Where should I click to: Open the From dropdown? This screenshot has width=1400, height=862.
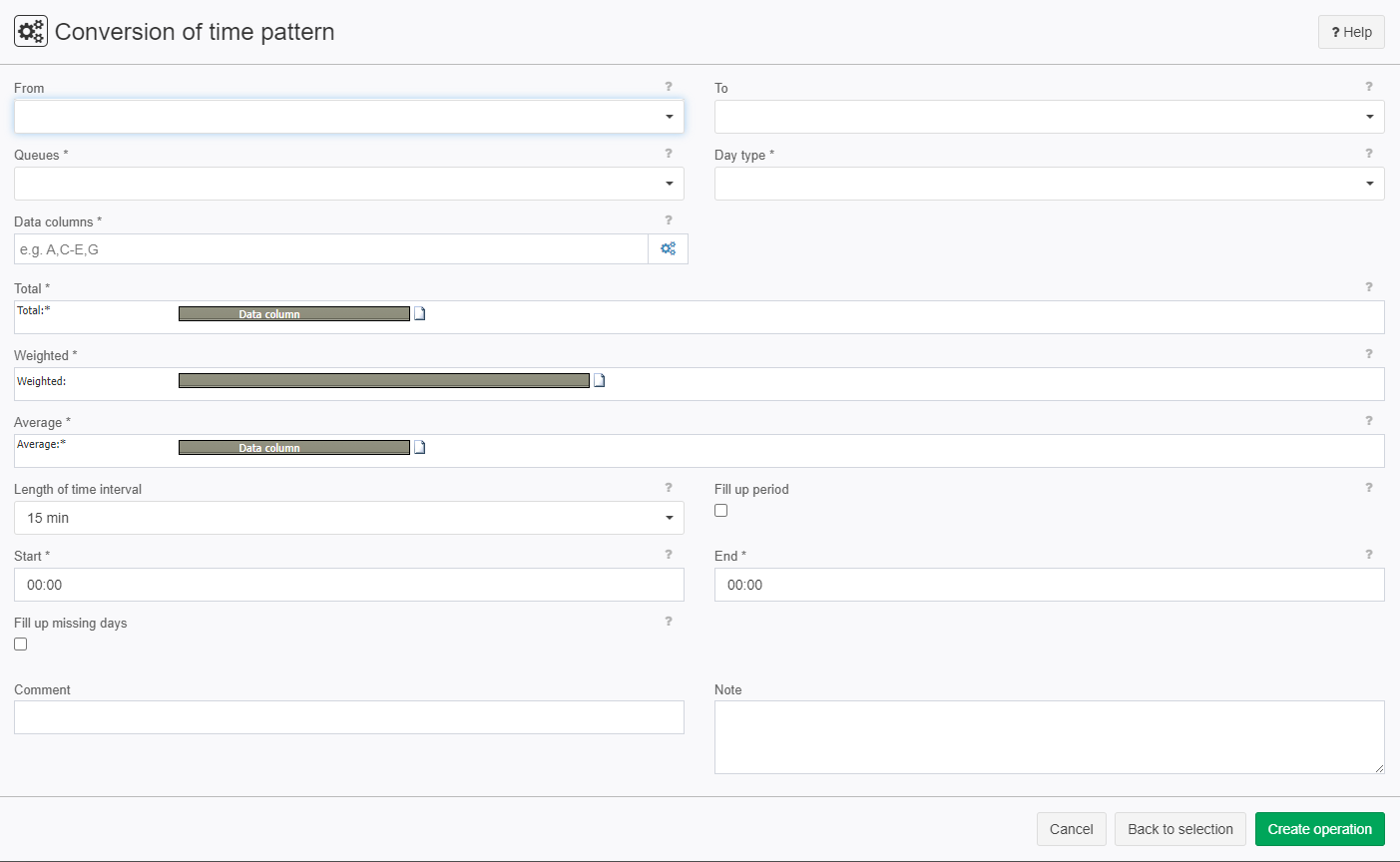pos(349,117)
